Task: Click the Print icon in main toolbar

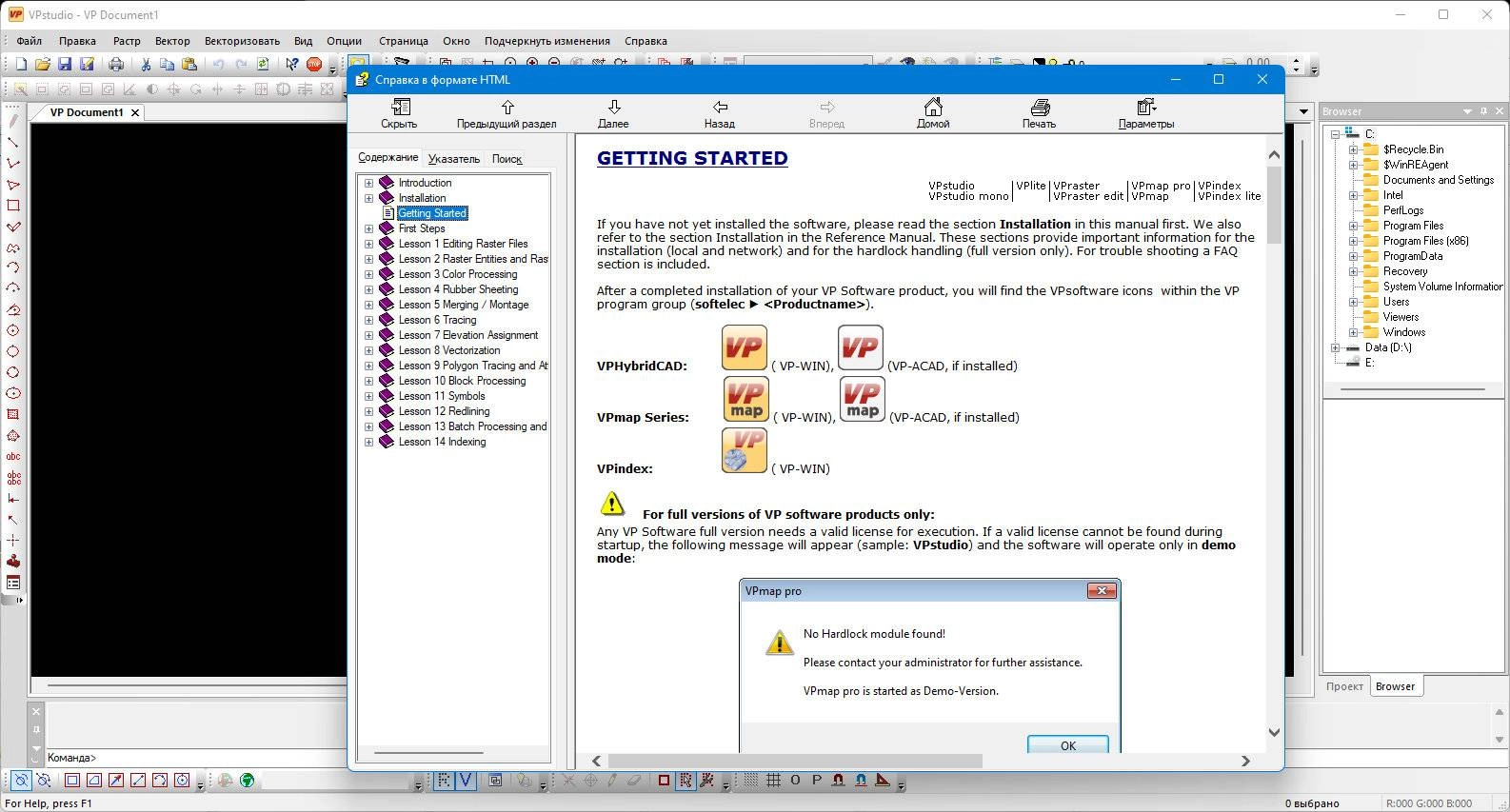Action: click(x=116, y=64)
